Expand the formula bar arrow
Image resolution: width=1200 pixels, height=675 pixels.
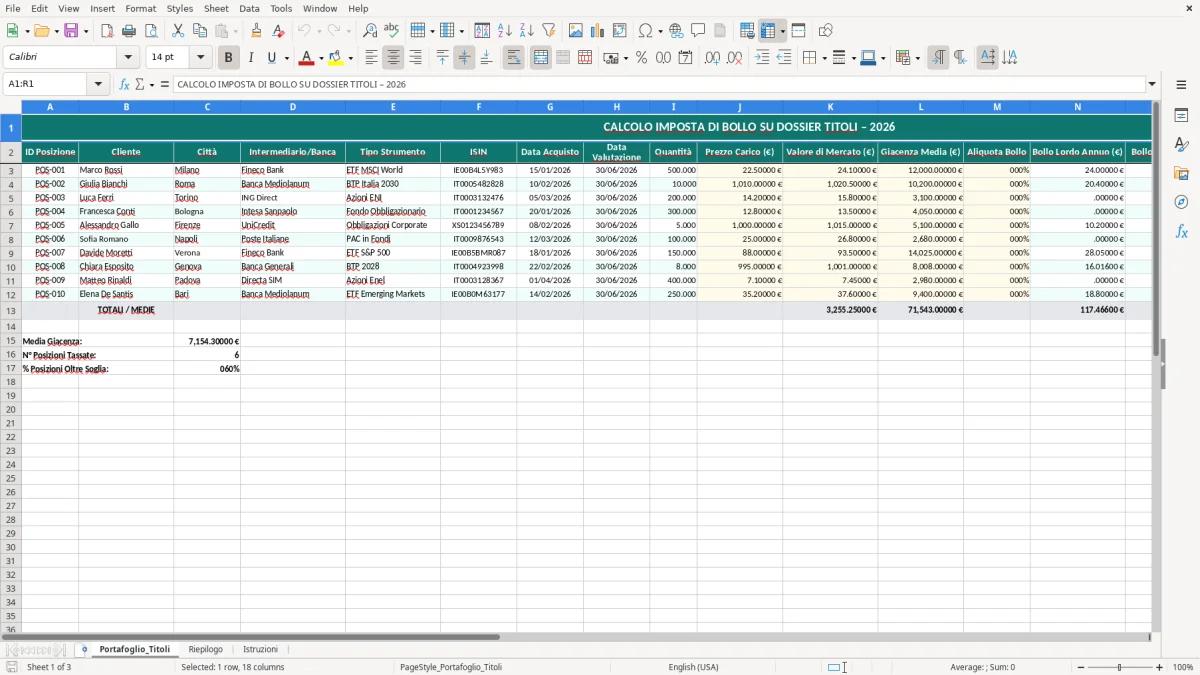pos(1152,84)
